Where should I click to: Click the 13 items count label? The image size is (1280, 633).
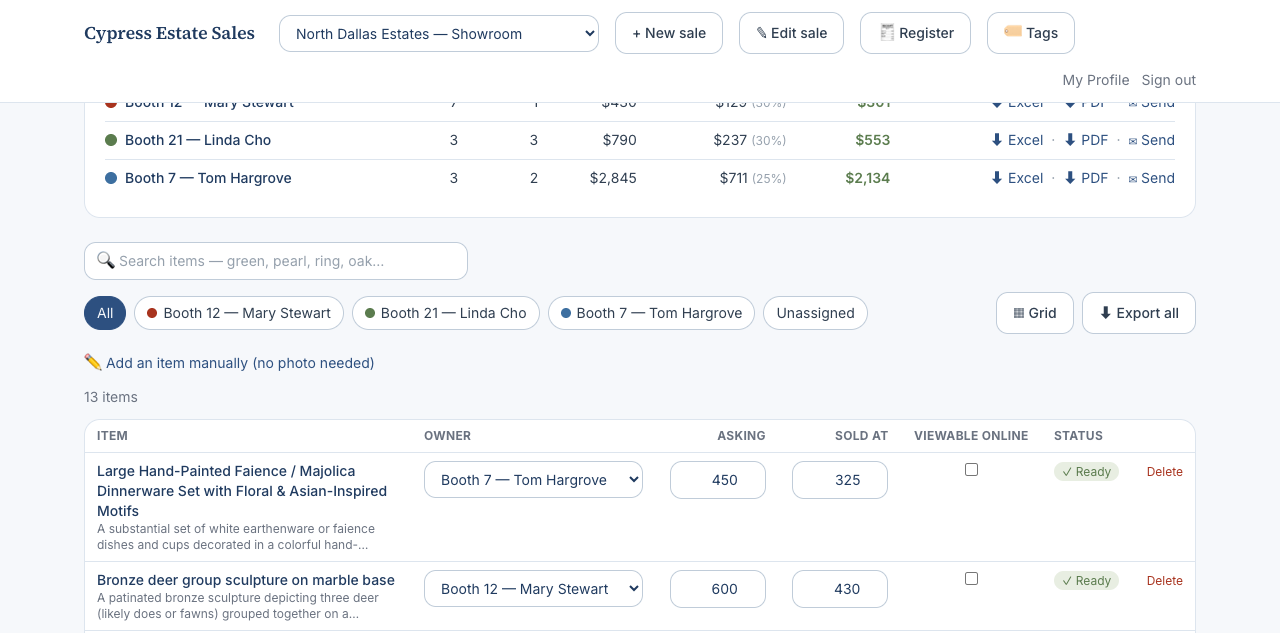coord(111,397)
